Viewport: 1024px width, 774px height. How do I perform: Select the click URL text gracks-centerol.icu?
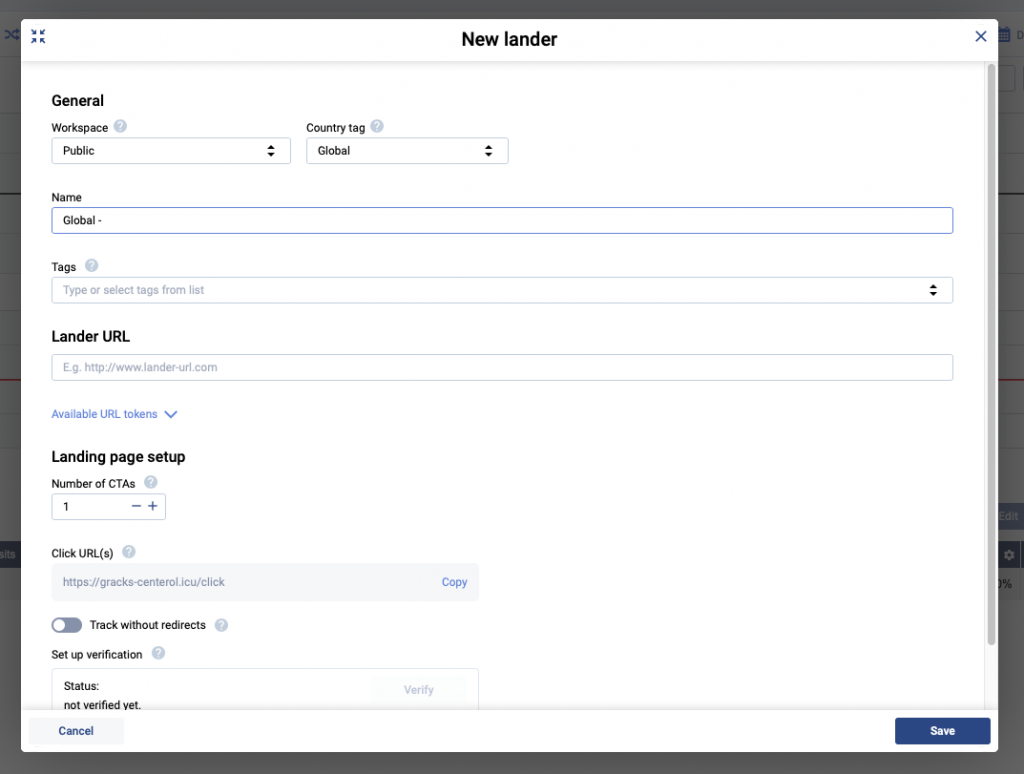coord(144,582)
